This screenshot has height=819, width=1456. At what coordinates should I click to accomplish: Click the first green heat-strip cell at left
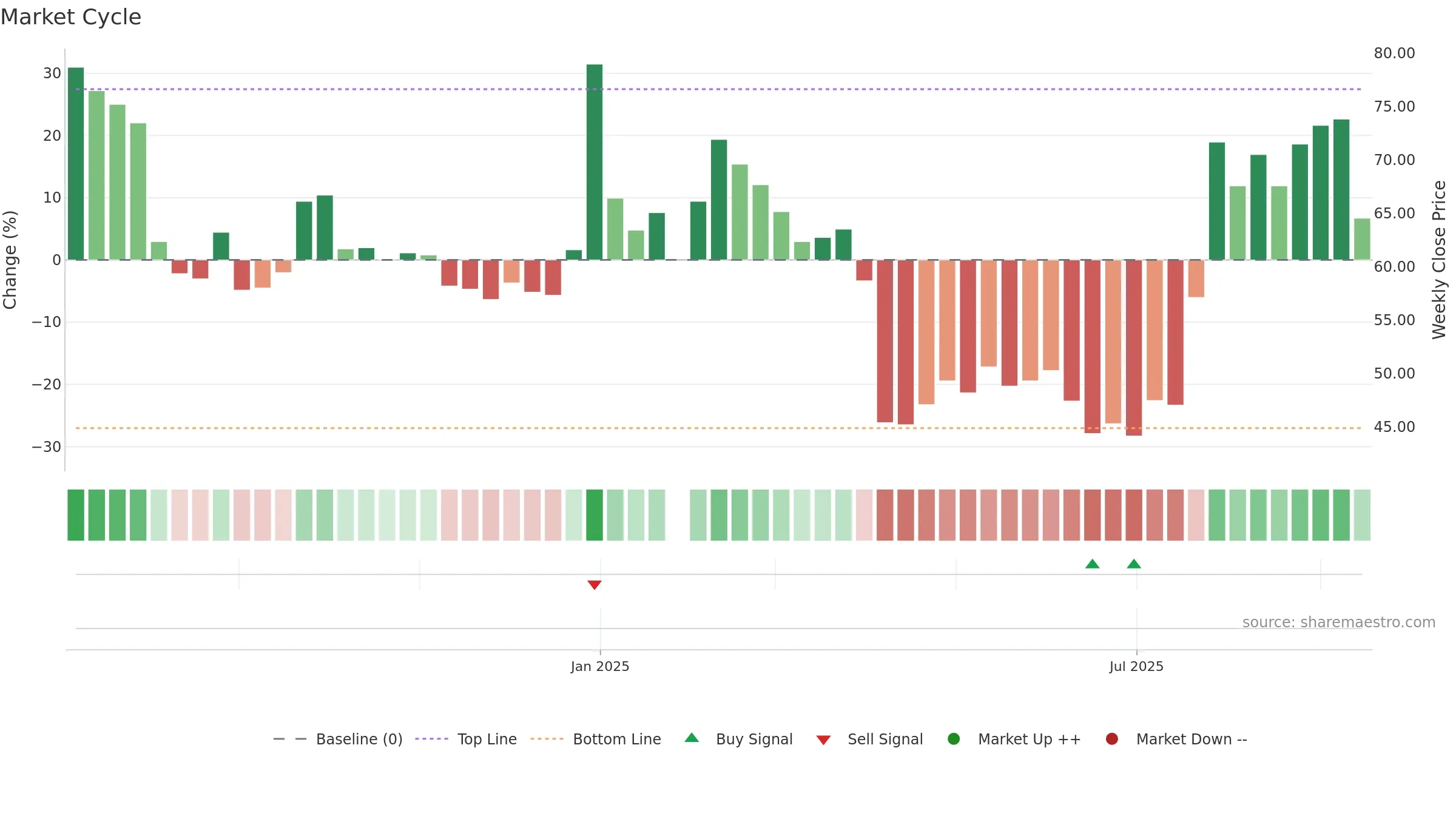pyautogui.click(x=76, y=515)
